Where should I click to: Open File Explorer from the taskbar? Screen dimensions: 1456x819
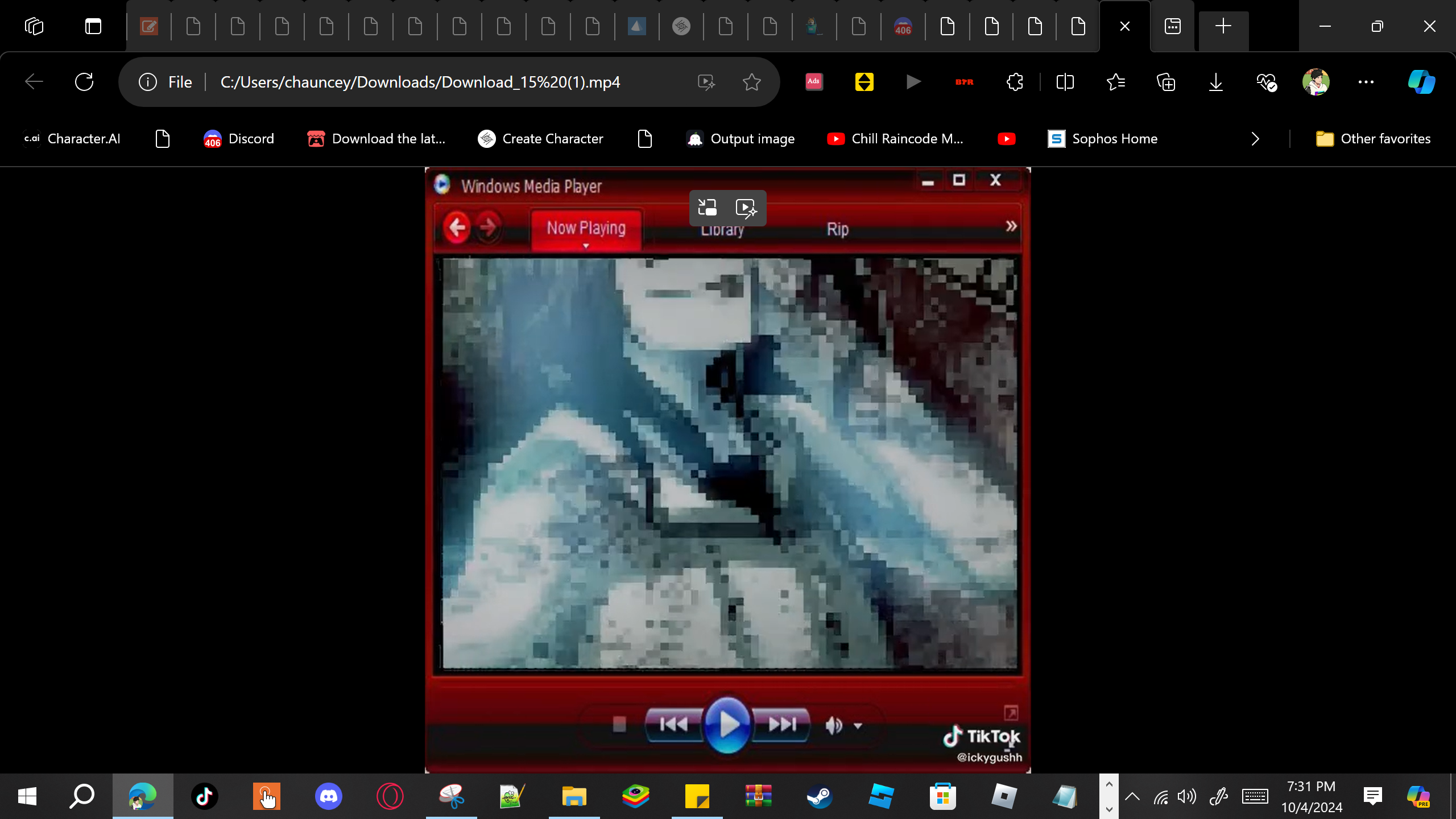pos(574,796)
